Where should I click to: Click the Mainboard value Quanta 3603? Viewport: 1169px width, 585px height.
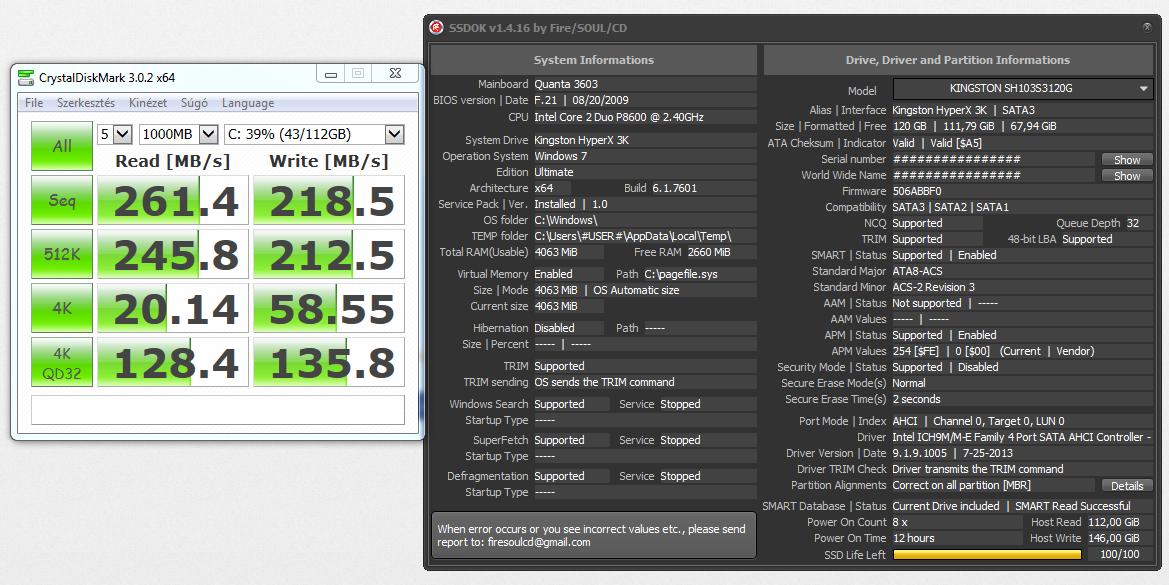pyautogui.click(x=566, y=84)
